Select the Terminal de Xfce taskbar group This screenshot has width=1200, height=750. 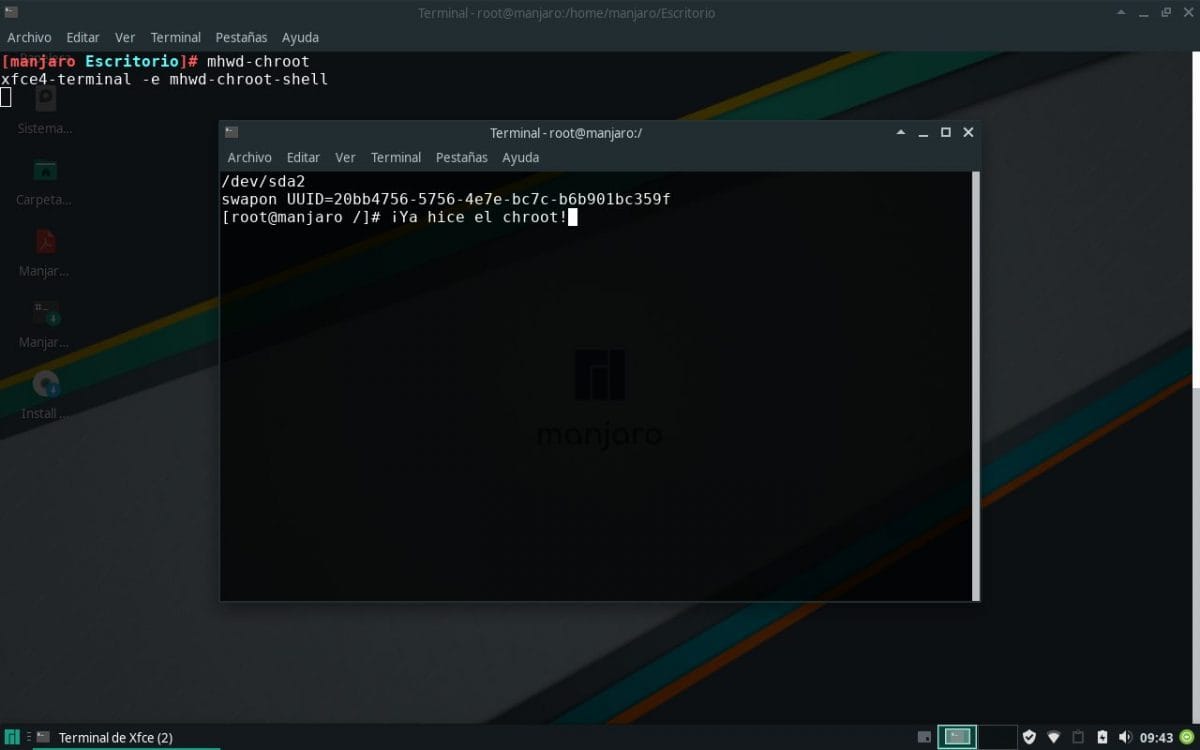(x=100, y=737)
